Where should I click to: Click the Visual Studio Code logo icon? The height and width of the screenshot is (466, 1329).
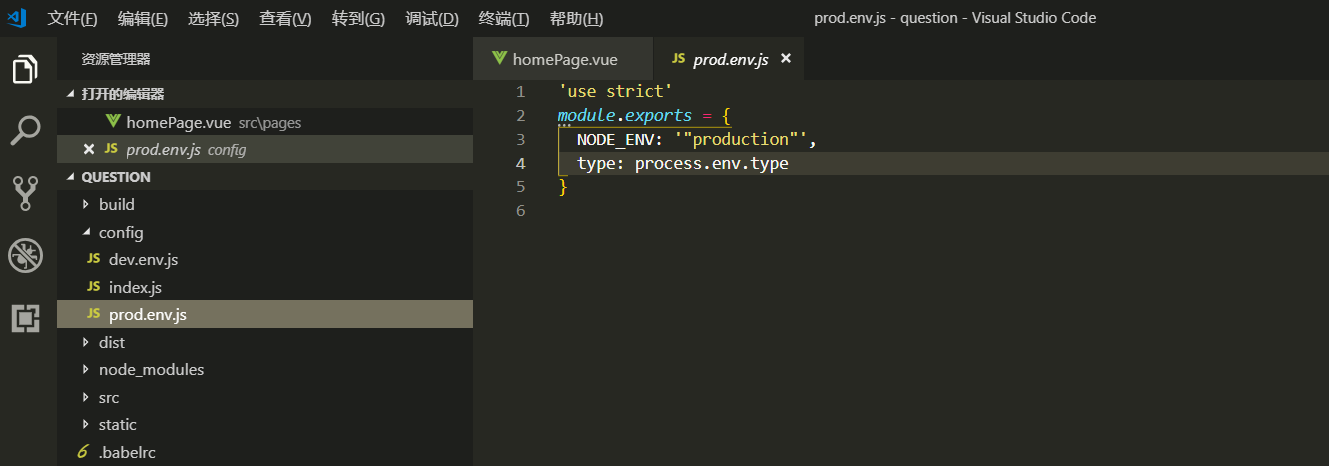click(17, 18)
